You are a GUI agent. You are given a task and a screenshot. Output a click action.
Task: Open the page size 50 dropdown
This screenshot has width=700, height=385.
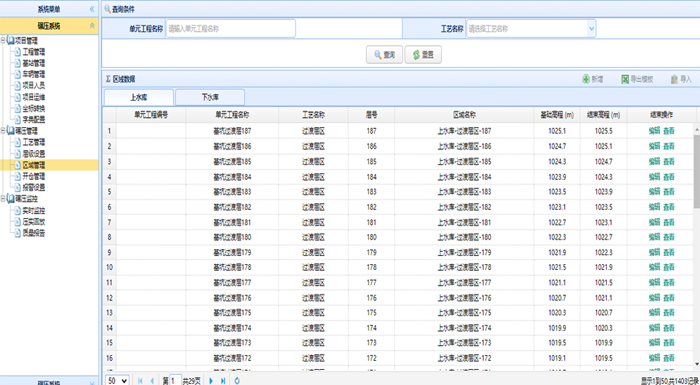tap(118, 381)
